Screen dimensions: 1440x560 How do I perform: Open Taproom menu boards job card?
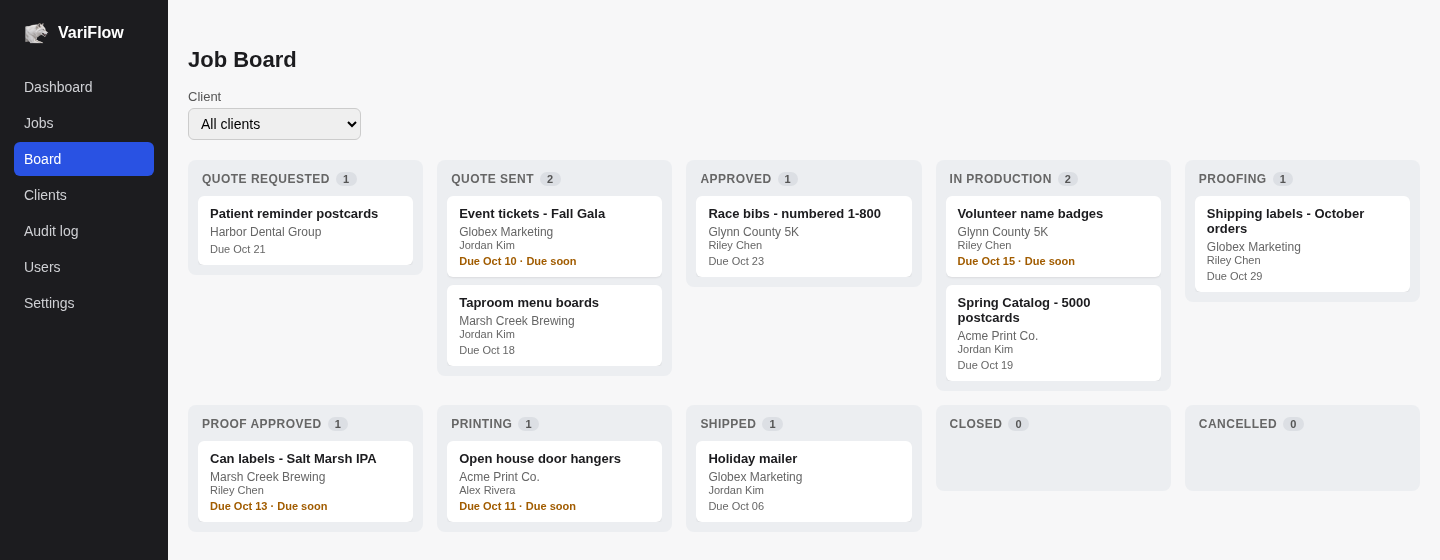pyautogui.click(x=554, y=325)
